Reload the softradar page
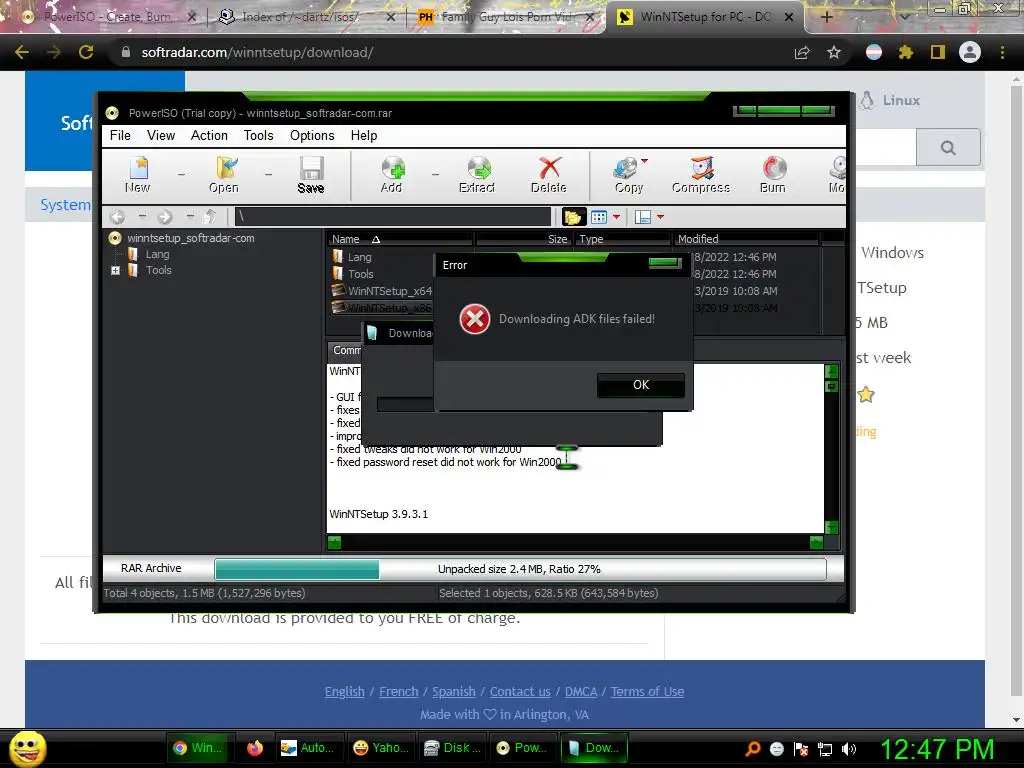1024x768 pixels. pyautogui.click(x=86, y=52)
